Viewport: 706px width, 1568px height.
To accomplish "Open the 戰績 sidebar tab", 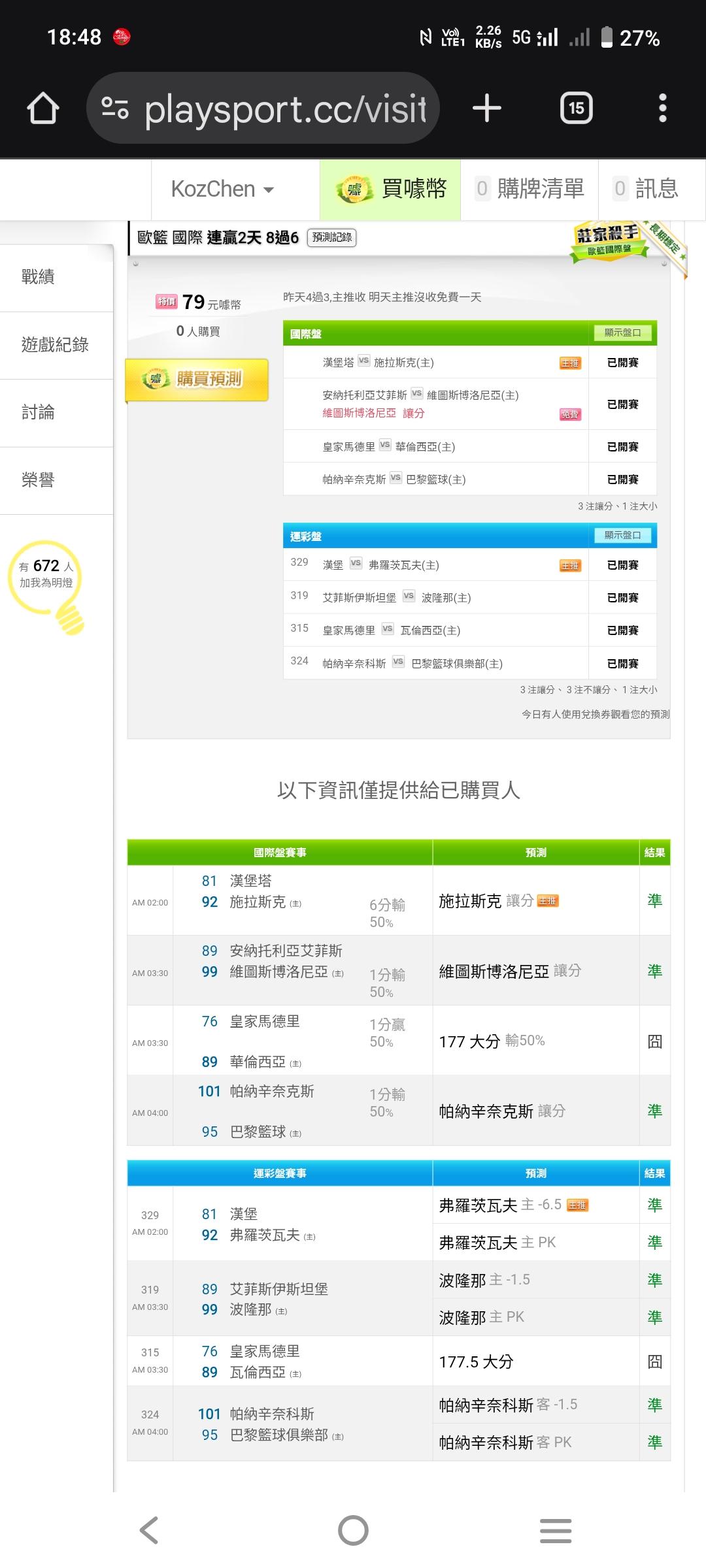I will [x=38, y=277].
